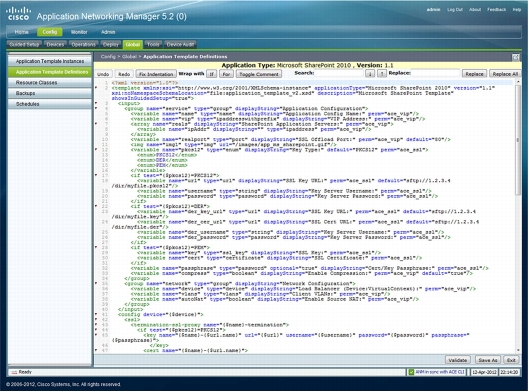
Task: Collapse the template element at line 2
Action: (96, 88)
